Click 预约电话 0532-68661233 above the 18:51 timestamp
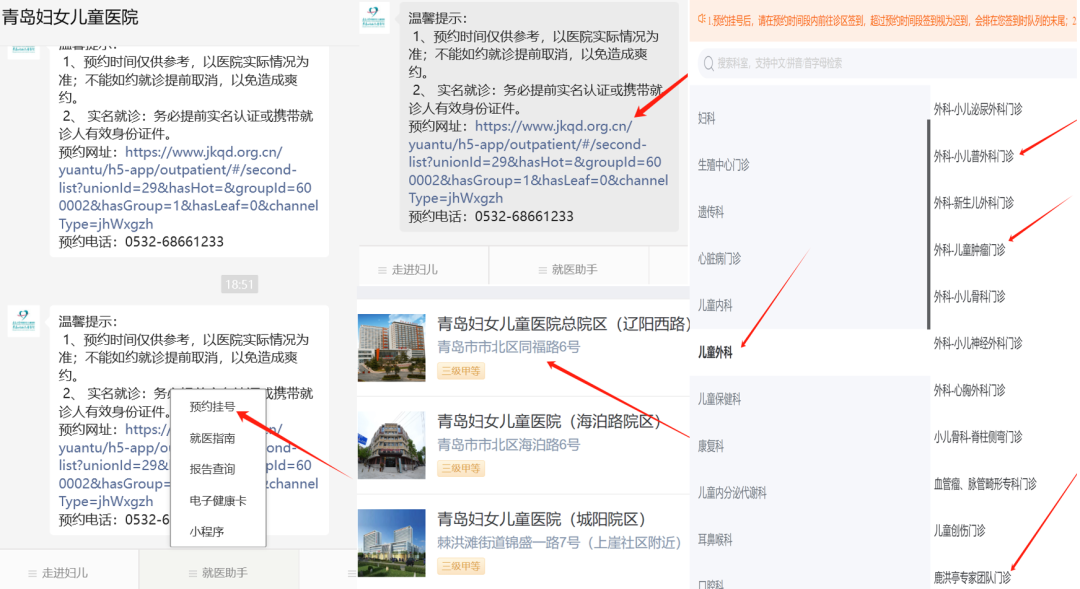 click(141, 242)
